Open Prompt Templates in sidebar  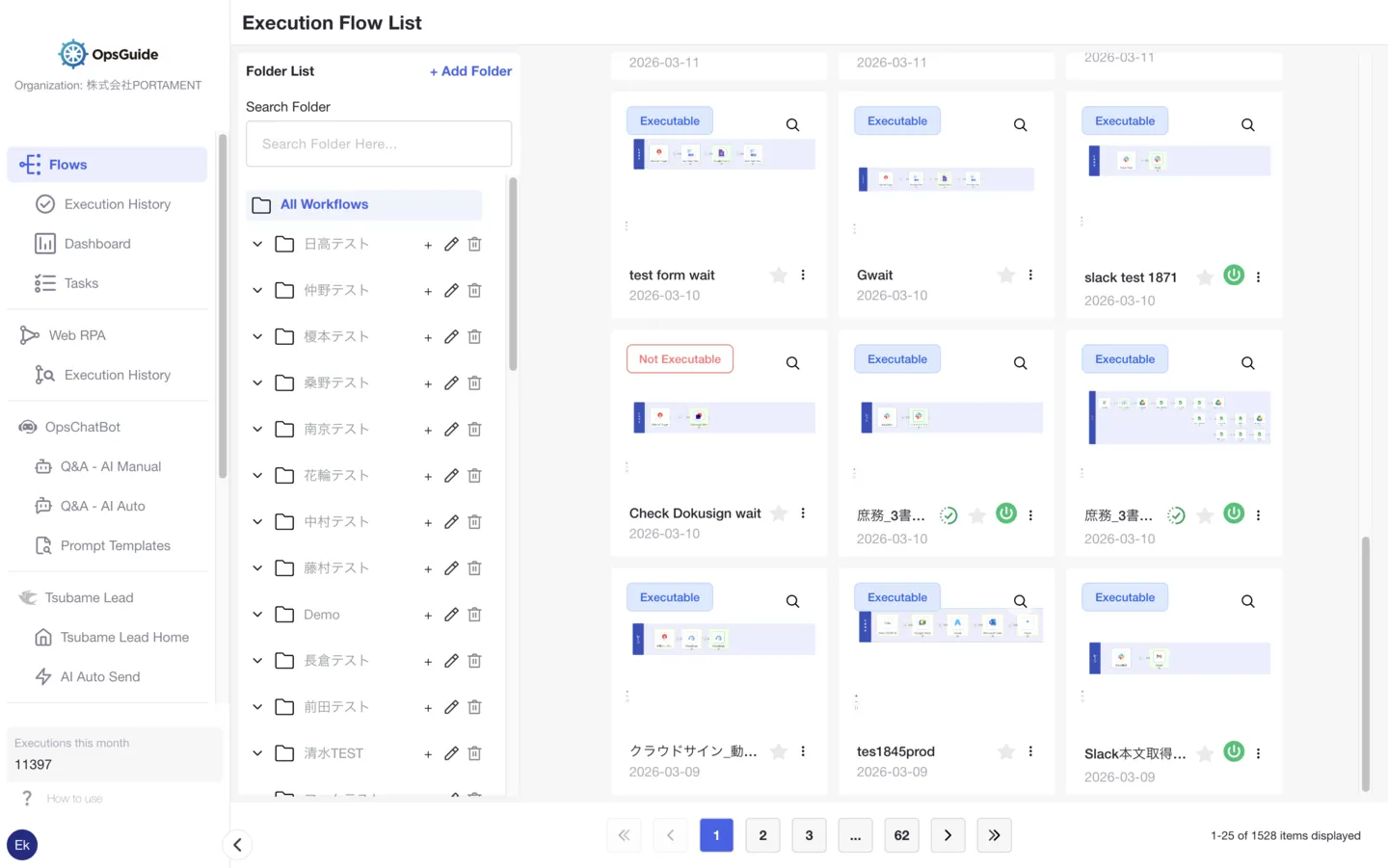point(114,545)
